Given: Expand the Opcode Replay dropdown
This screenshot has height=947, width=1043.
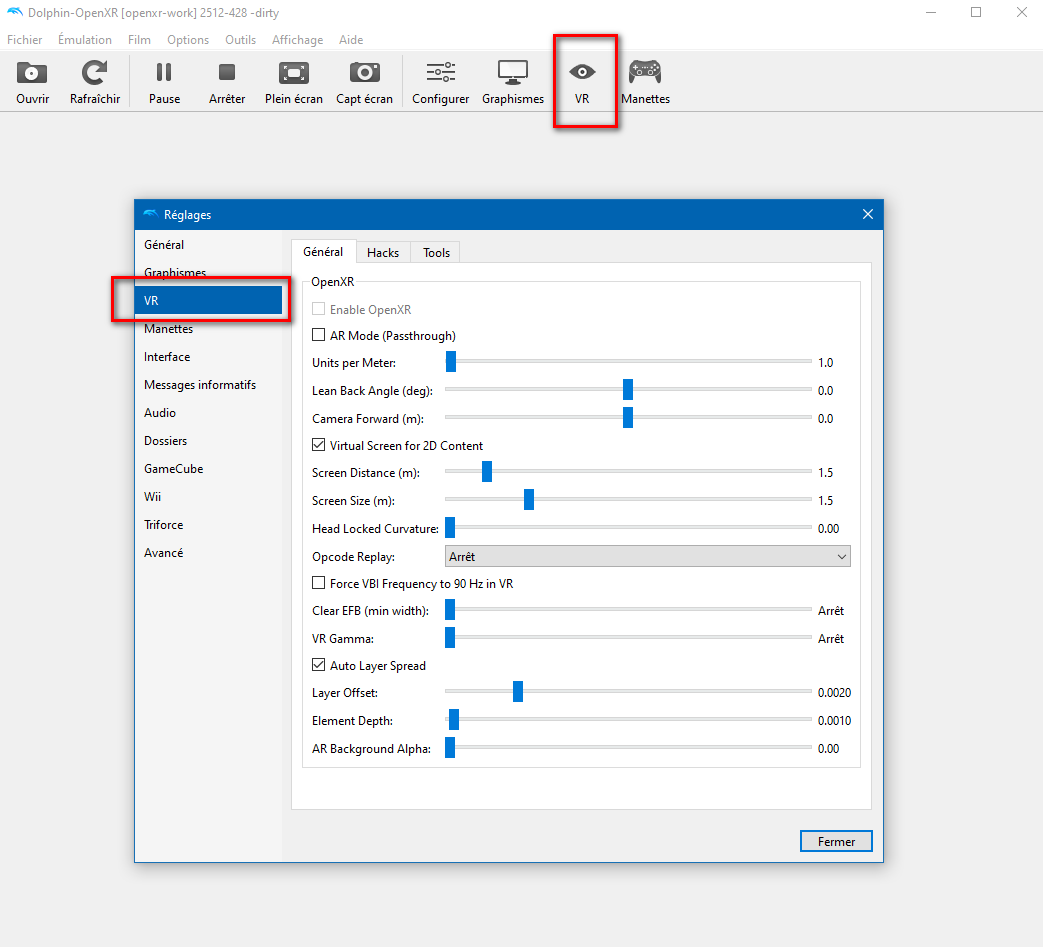Looking at the screenshot, I should pos(647,557).
